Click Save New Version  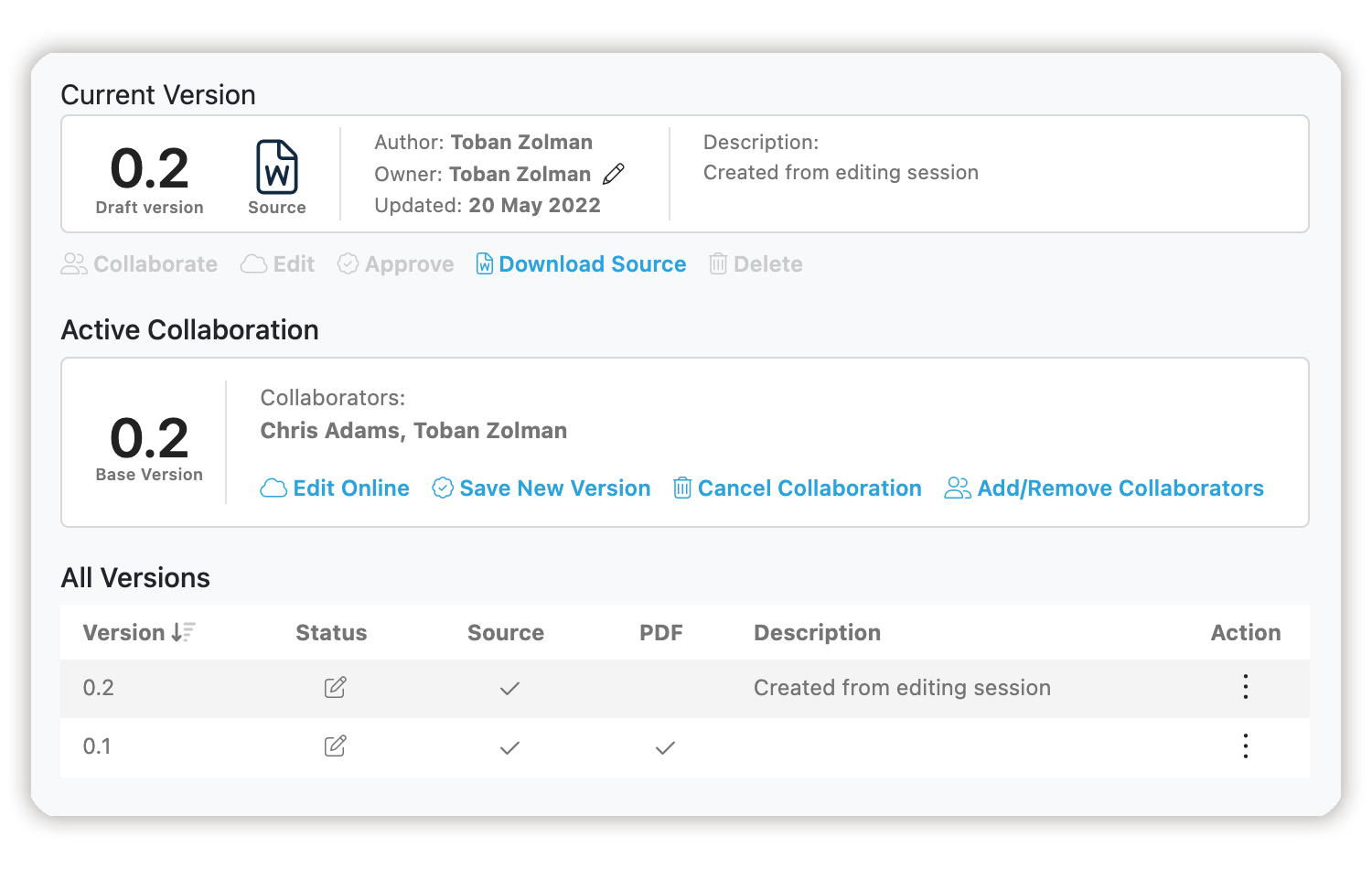pos(554,488)
